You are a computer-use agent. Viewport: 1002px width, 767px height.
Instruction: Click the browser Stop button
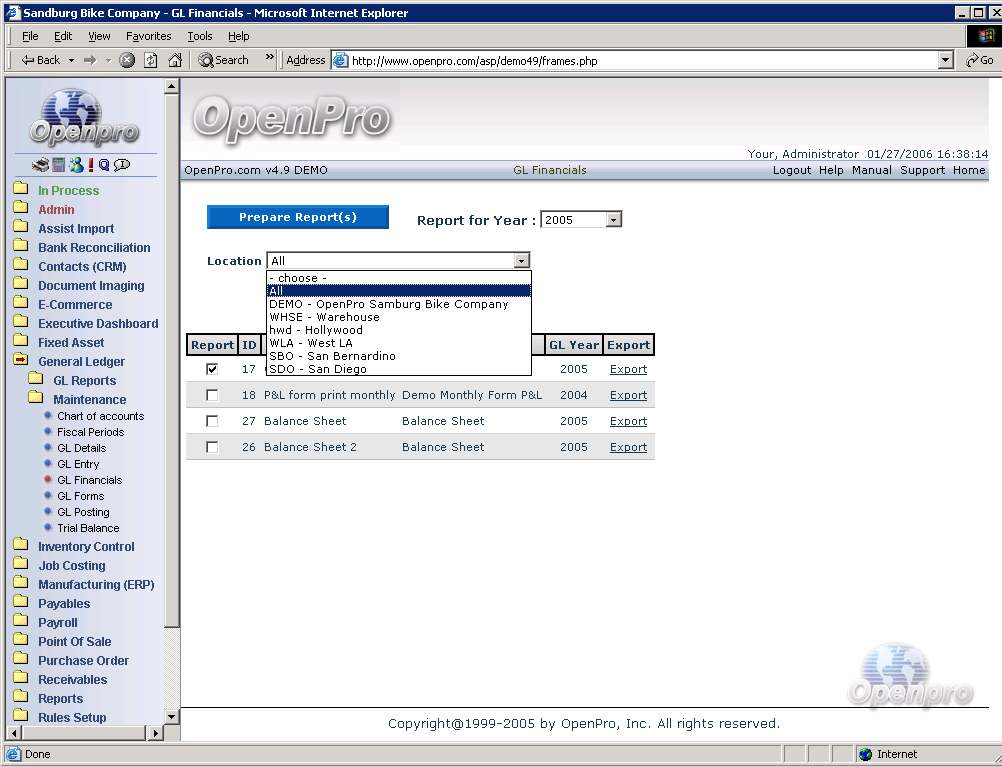coord(127,60)
